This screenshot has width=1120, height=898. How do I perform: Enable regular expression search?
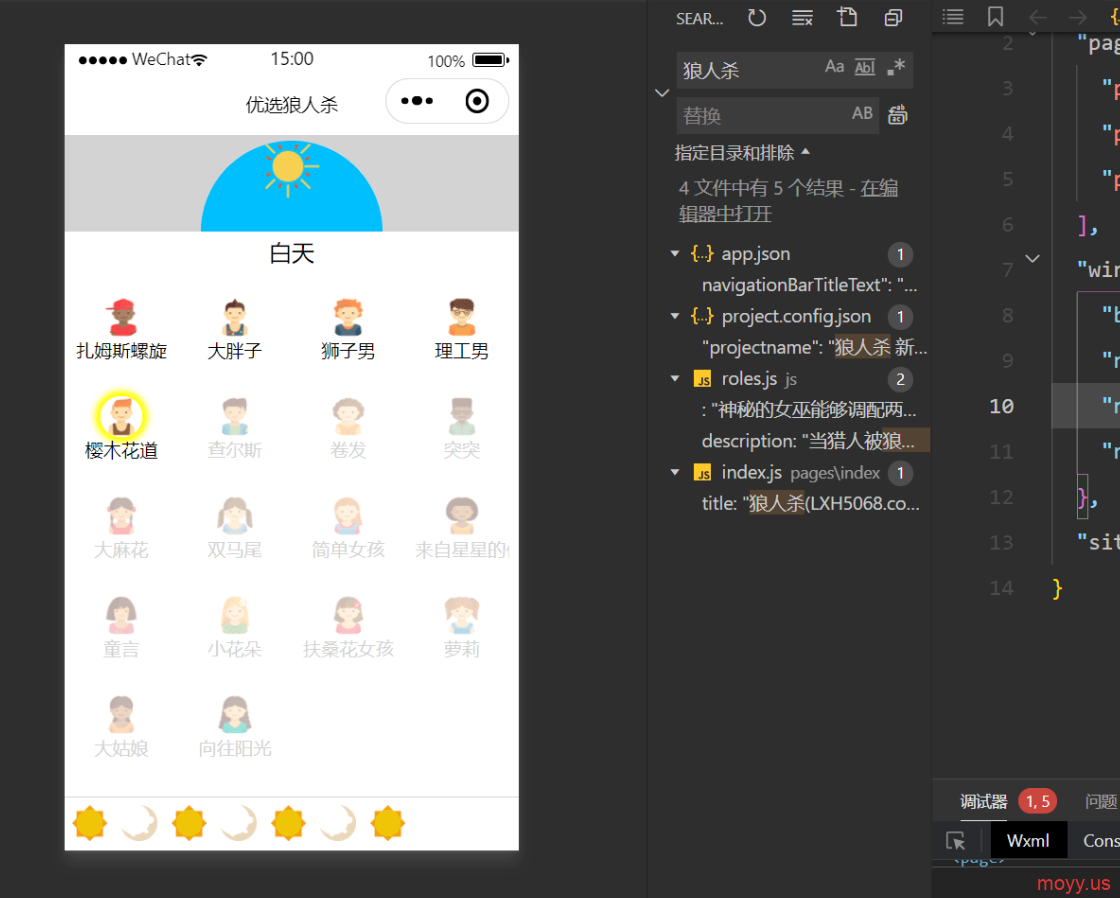(x=896, y=67)
